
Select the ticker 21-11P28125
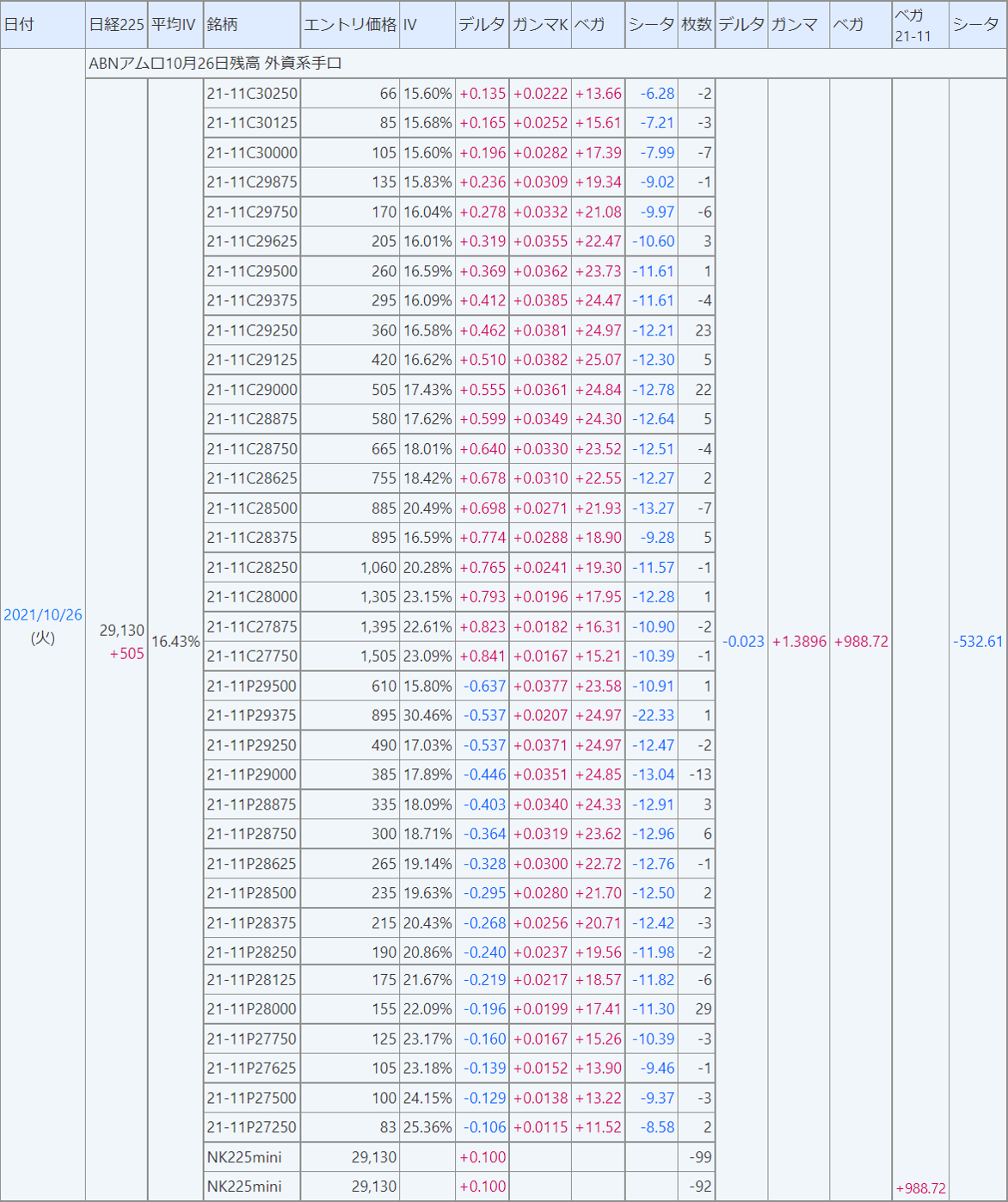(251, 981)
